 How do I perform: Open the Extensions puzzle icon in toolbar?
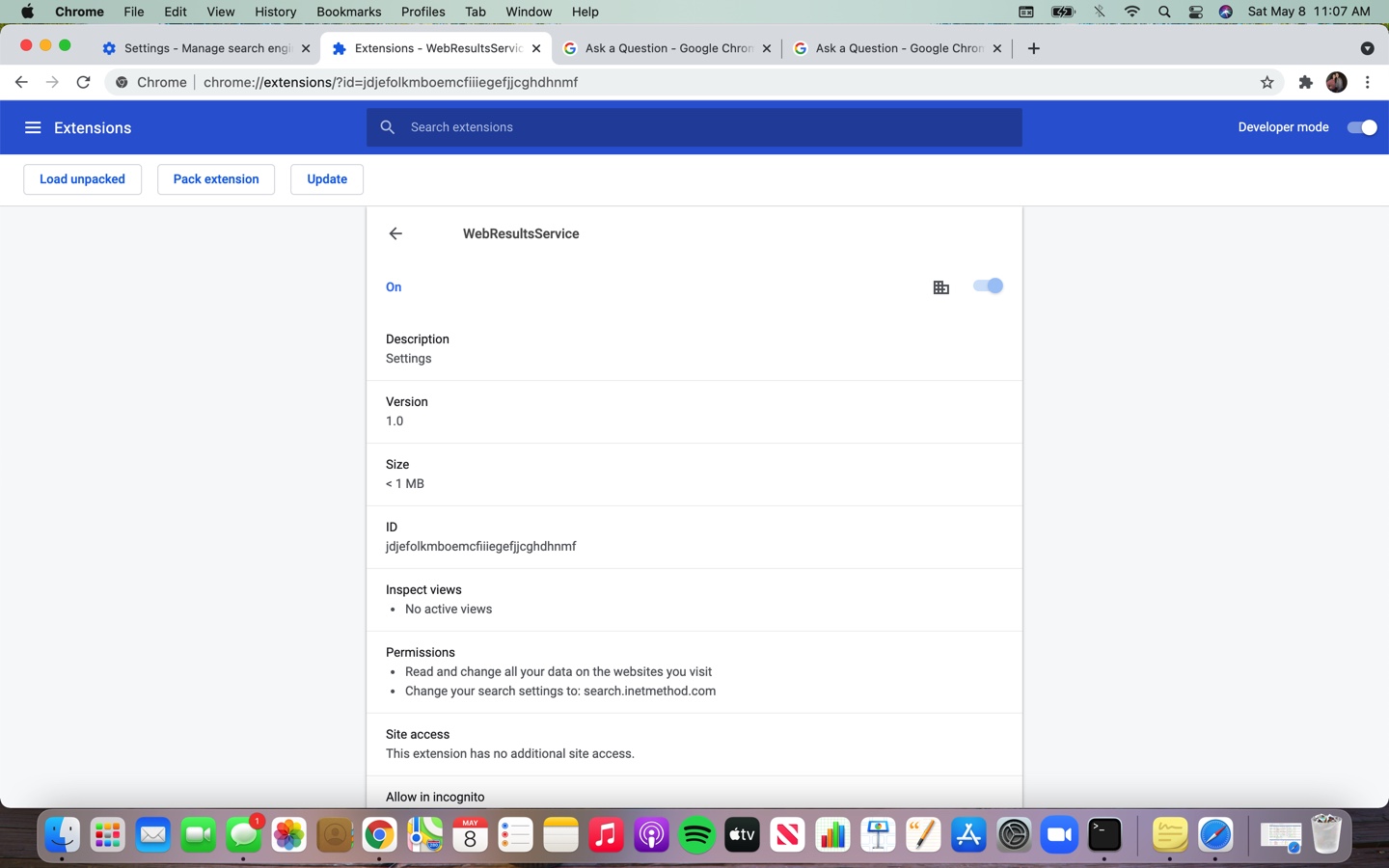pyautogui.click(x=1305, y=82)
